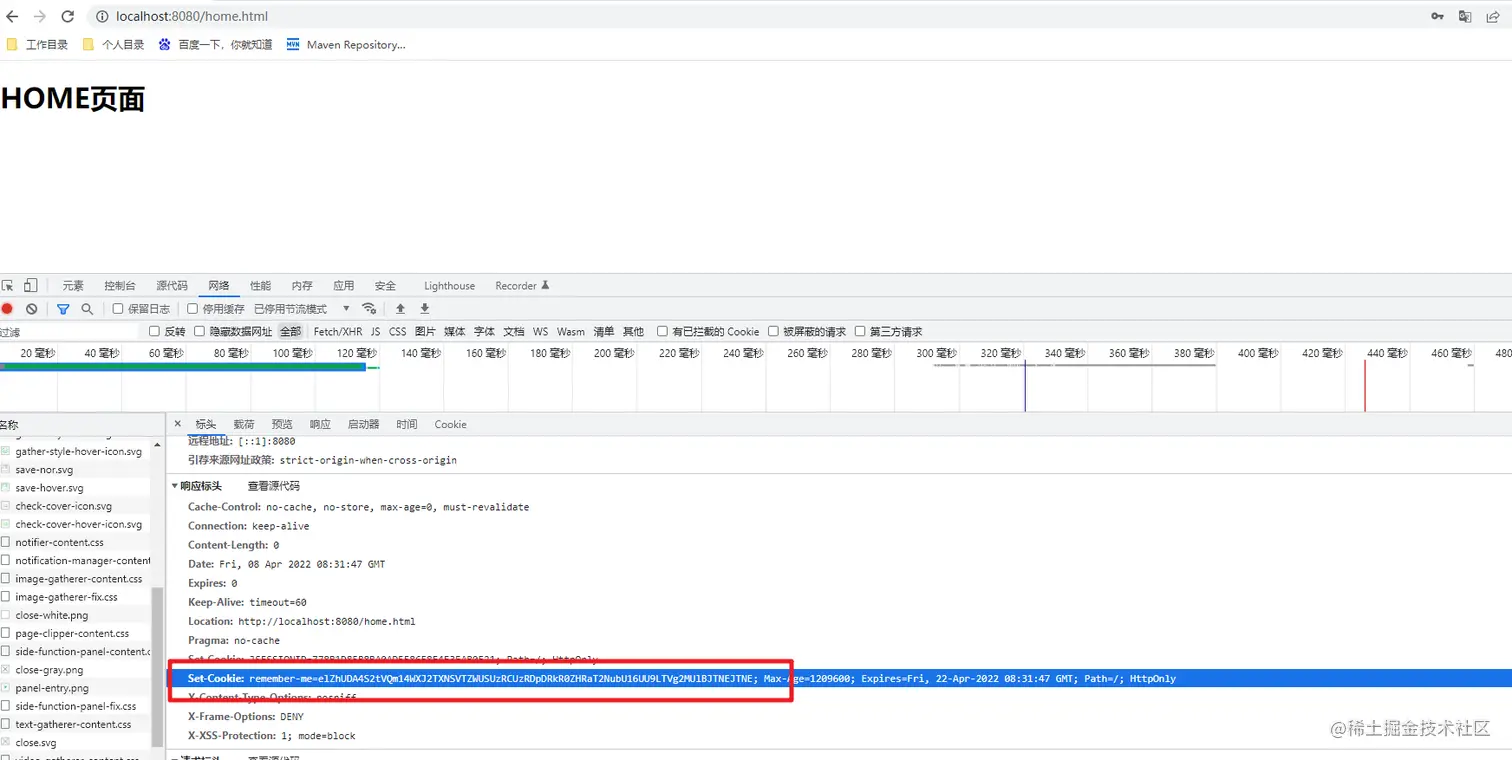Check the 第三方请求 filter

pos(860,331)
